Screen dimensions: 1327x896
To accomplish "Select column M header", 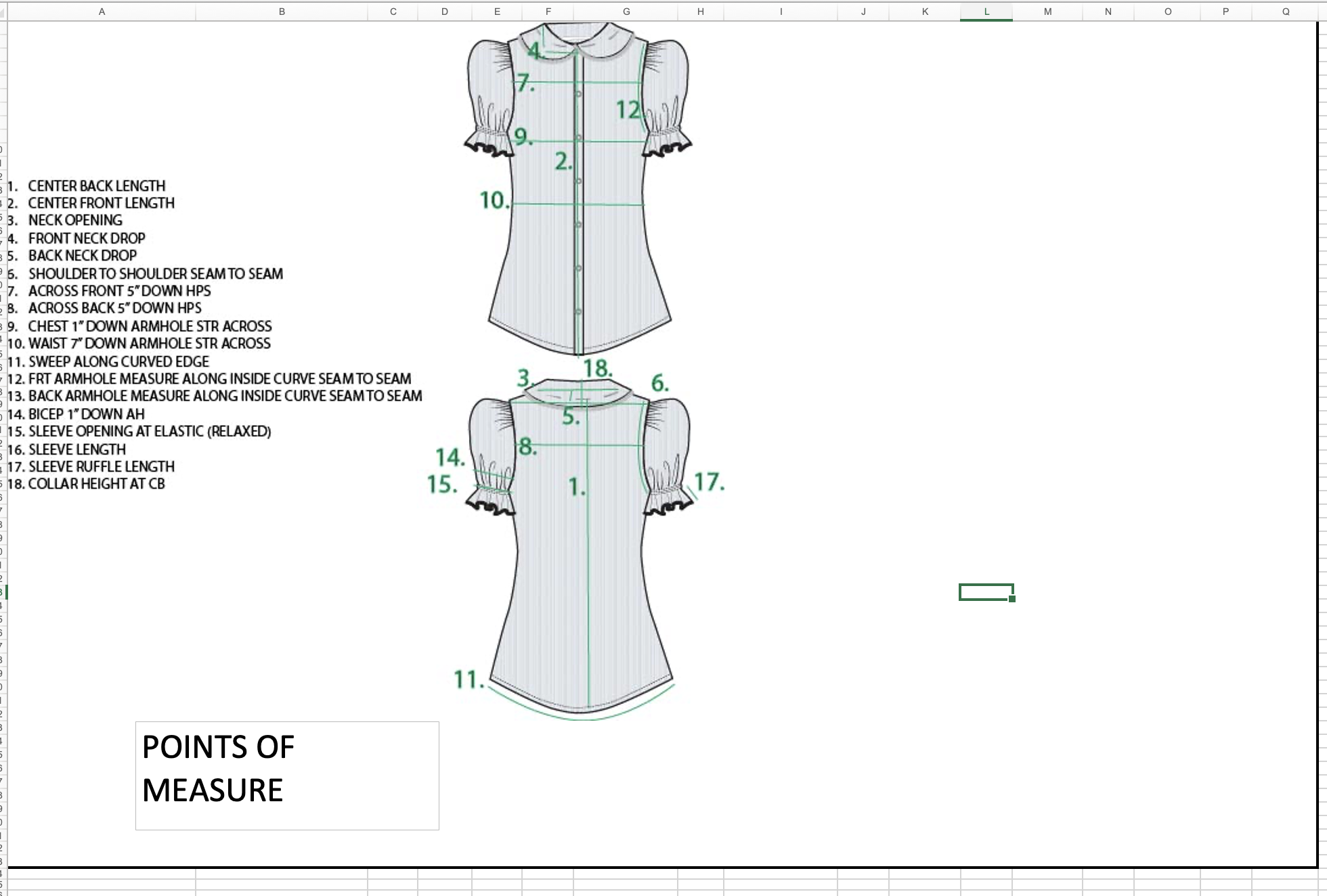I will tap(1047, 12).
